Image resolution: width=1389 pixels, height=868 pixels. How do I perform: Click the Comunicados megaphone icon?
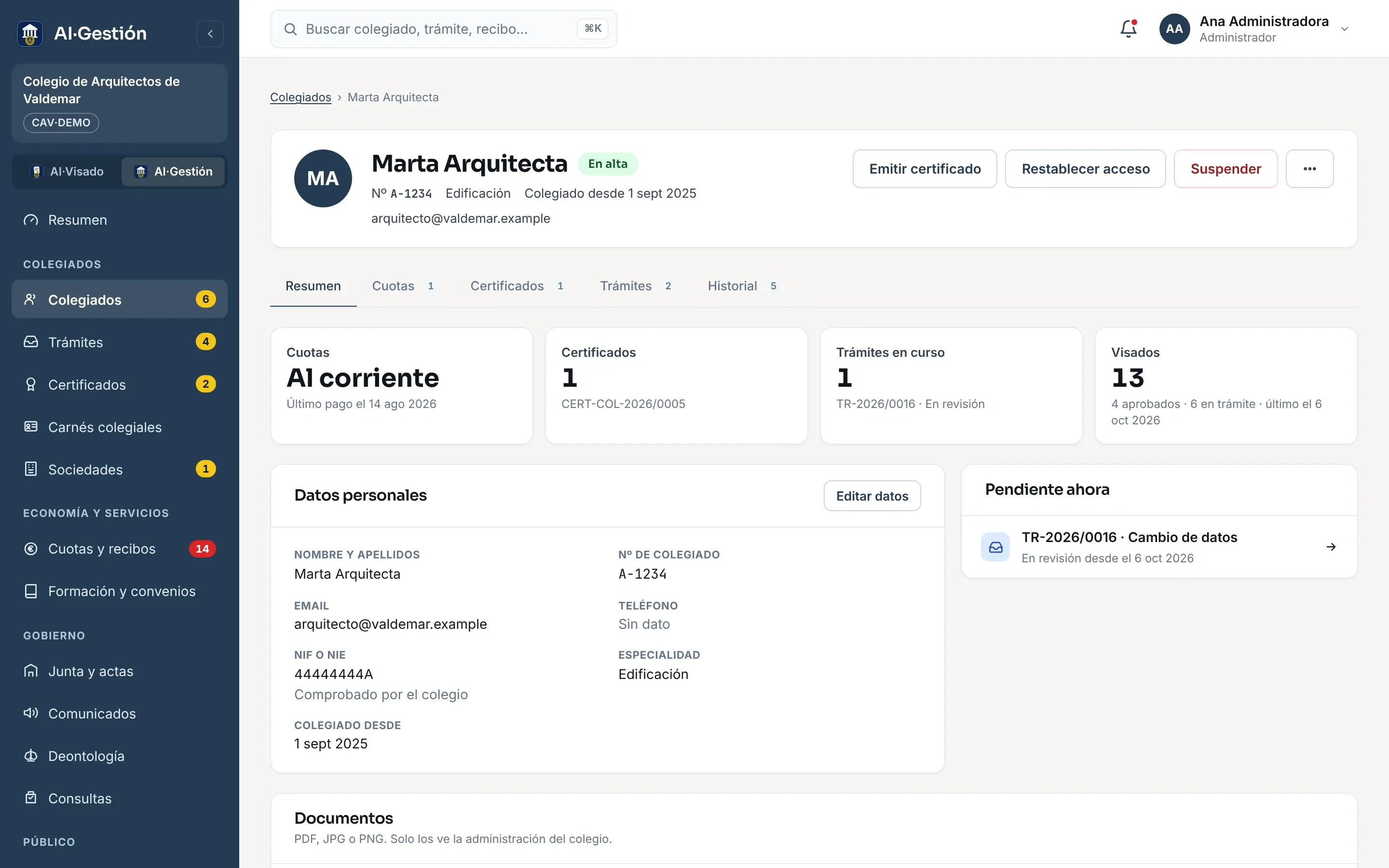30,714
